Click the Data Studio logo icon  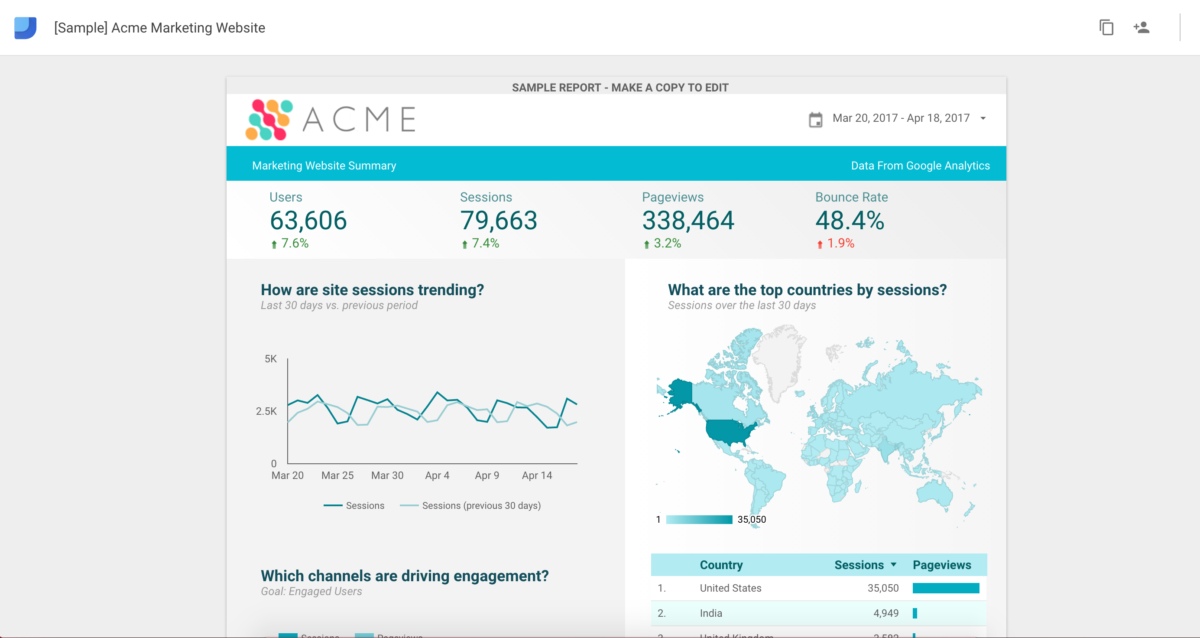pos(25,28)
